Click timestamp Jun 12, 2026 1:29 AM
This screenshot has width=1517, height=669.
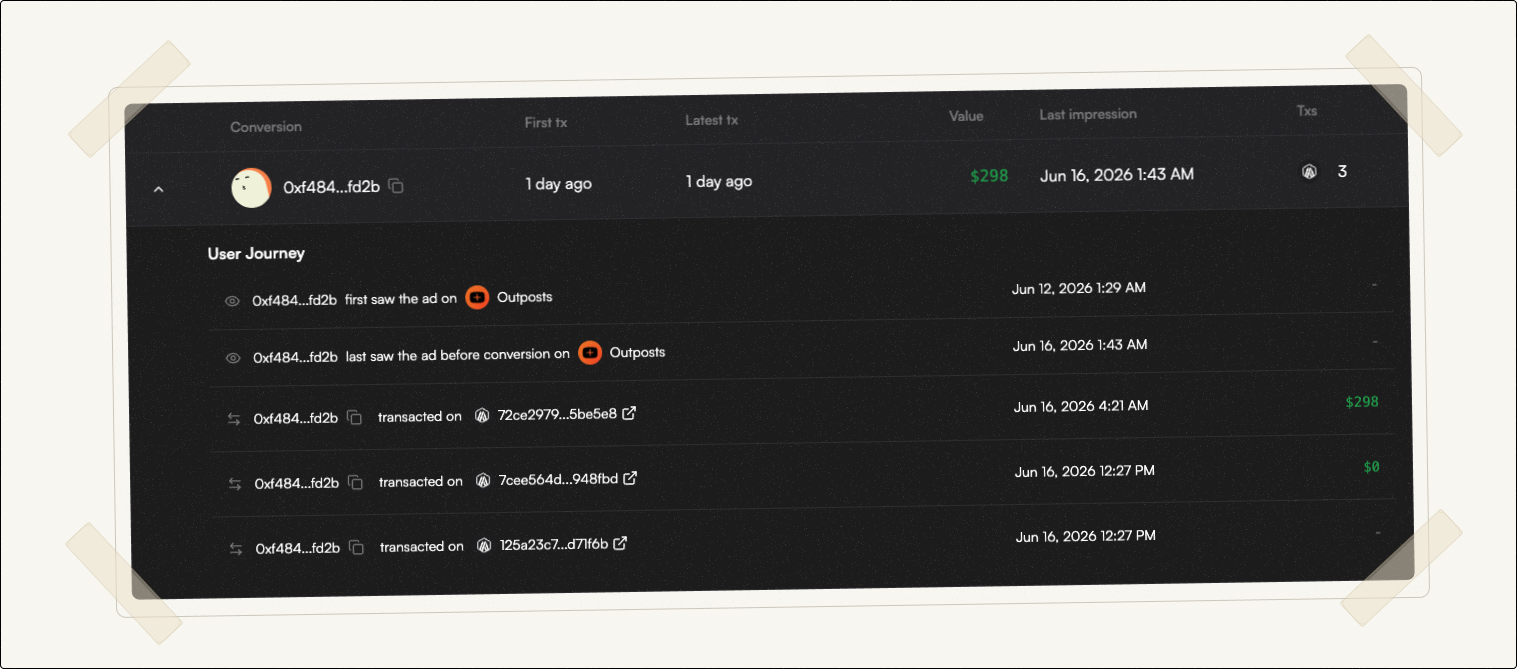coord(1079,288)
